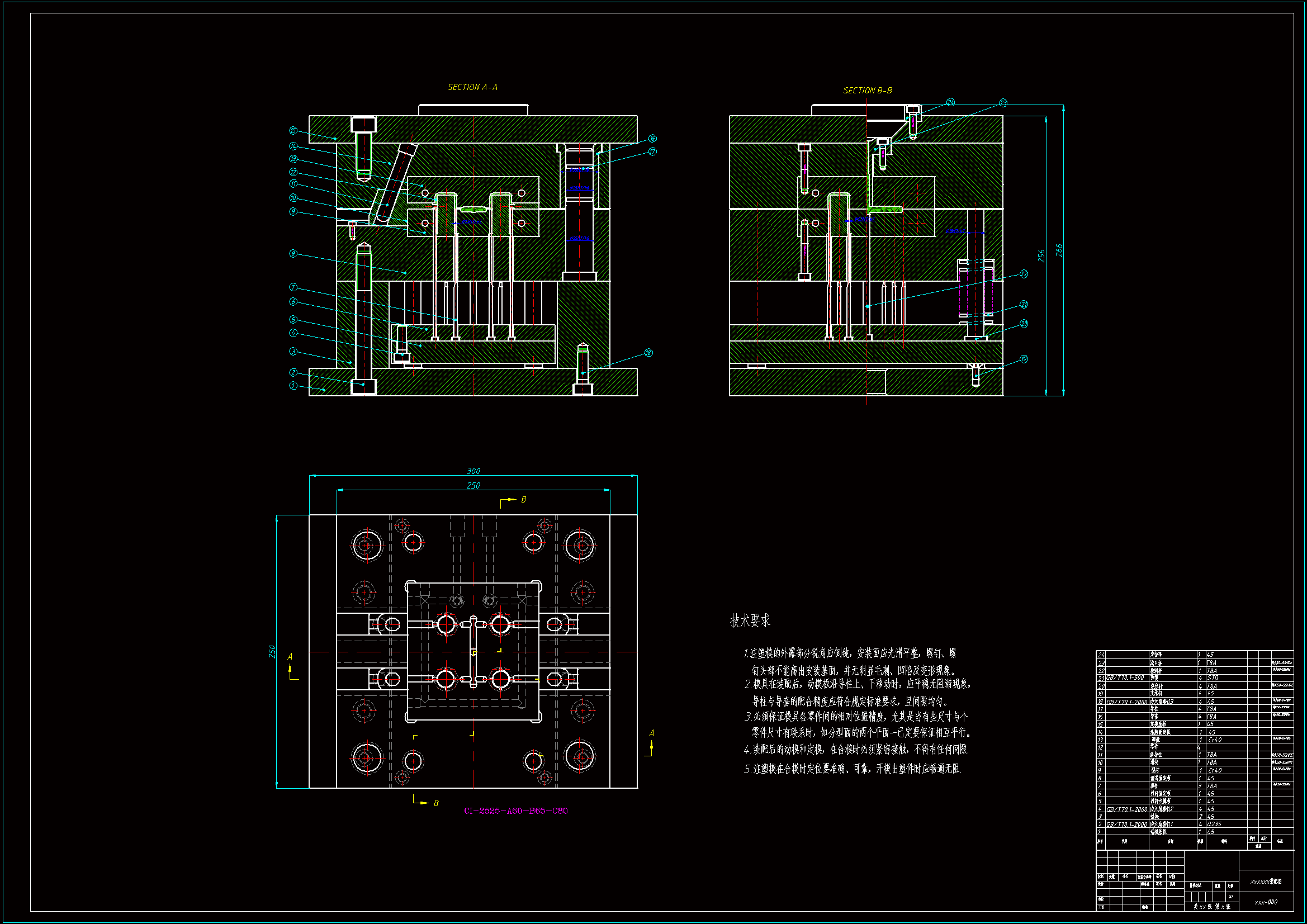This screenshot has height=924, width=1307.
Task: Select part balloon number 8
Action: point(293,253)
